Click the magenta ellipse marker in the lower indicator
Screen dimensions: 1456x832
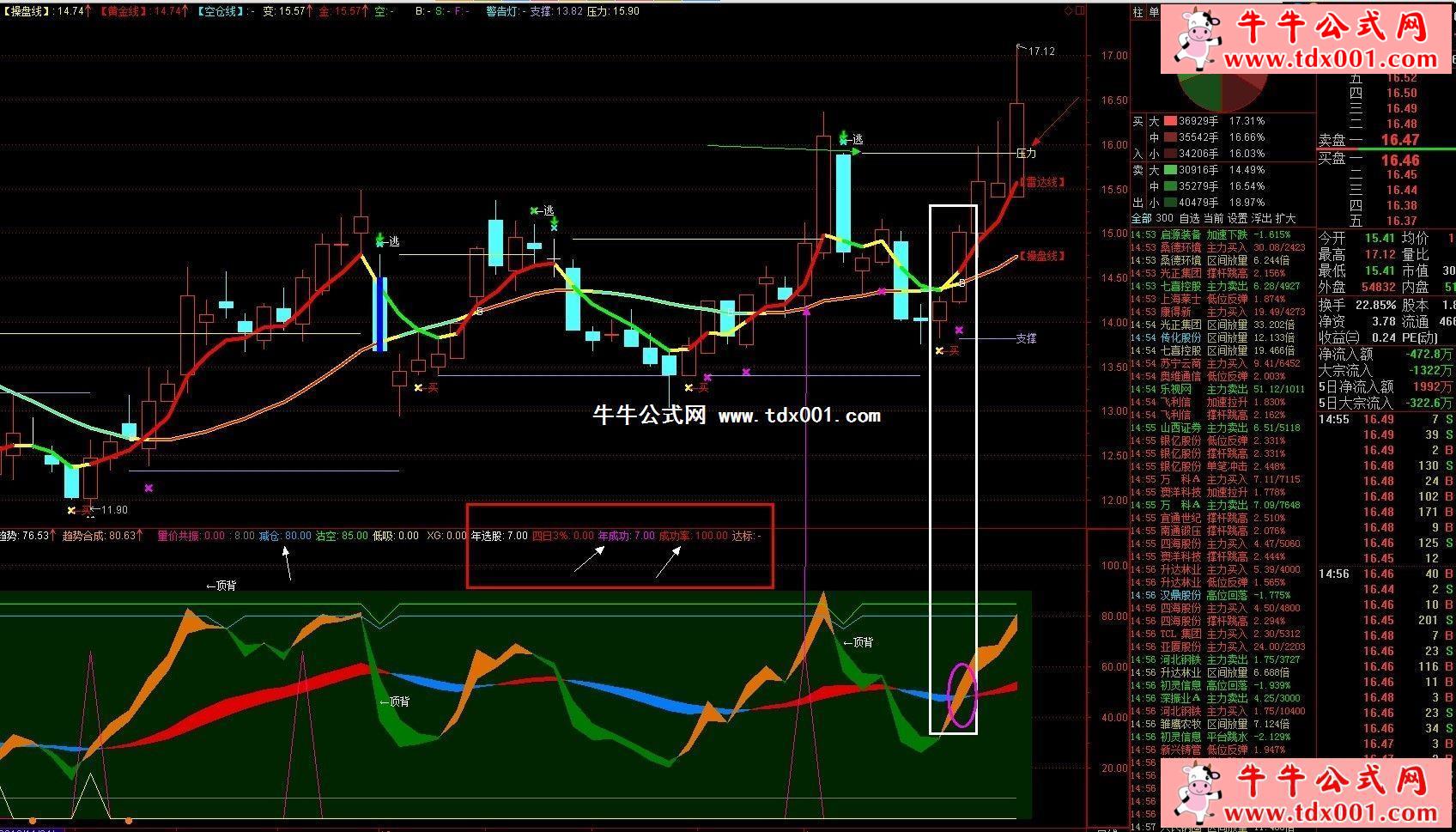(x=962, y=695)
